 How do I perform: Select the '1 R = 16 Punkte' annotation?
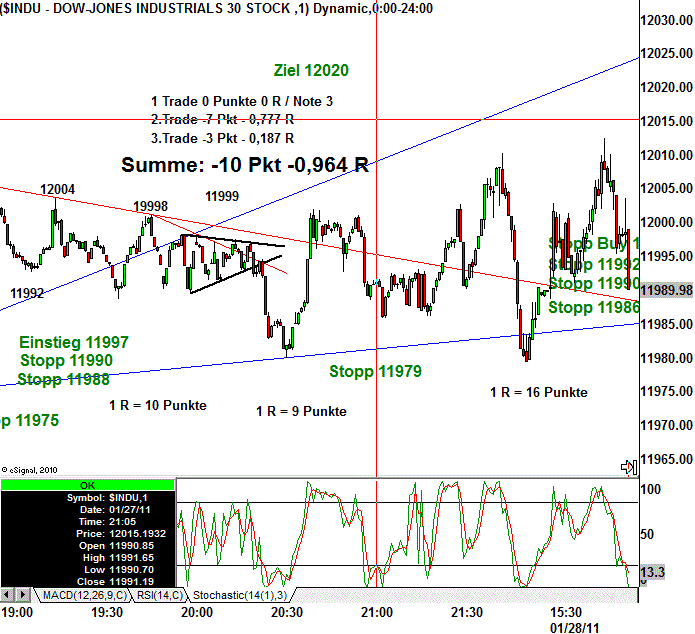pos(538,393)
